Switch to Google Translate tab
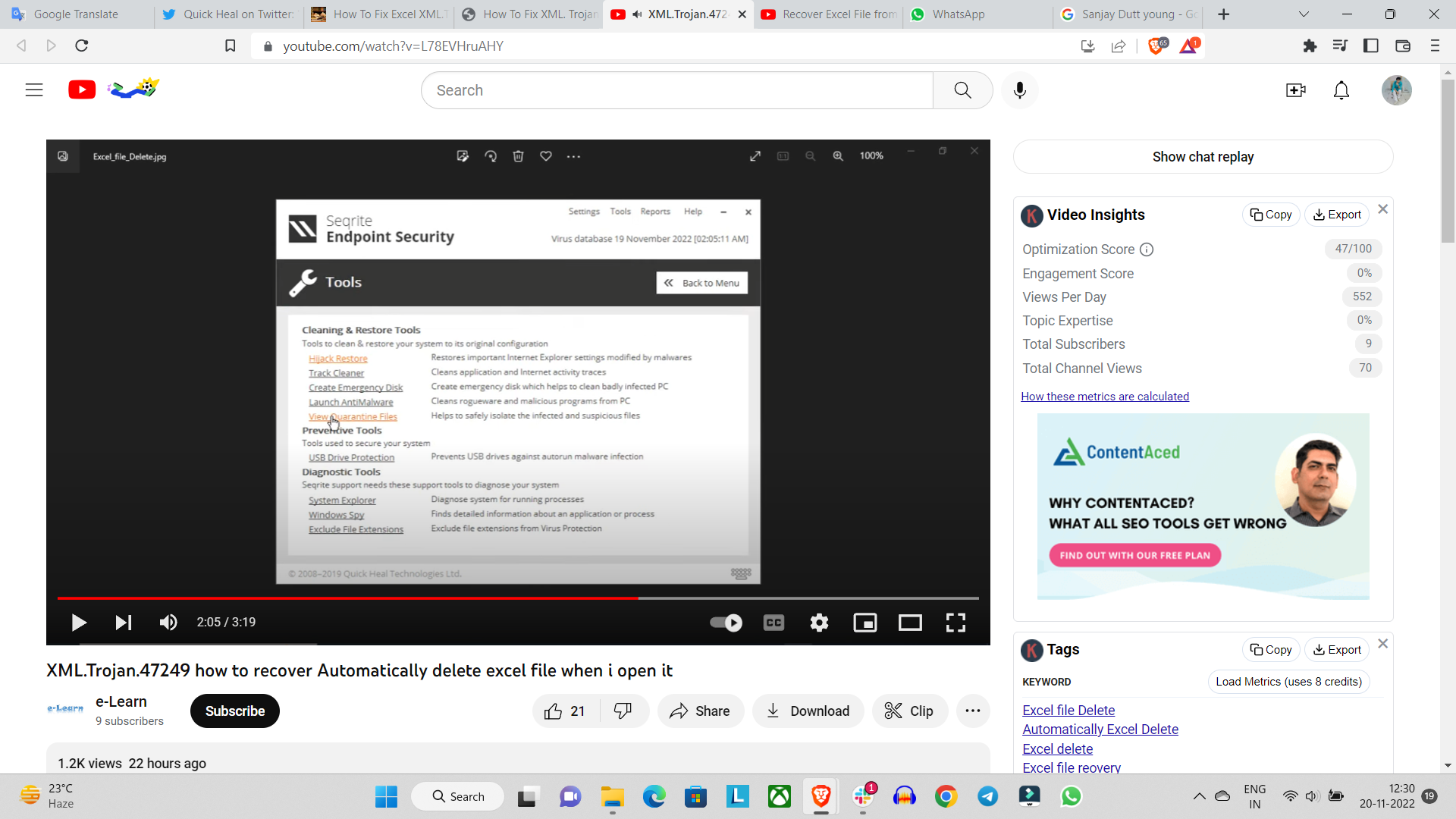The image size is (1456, 819). 76,14
